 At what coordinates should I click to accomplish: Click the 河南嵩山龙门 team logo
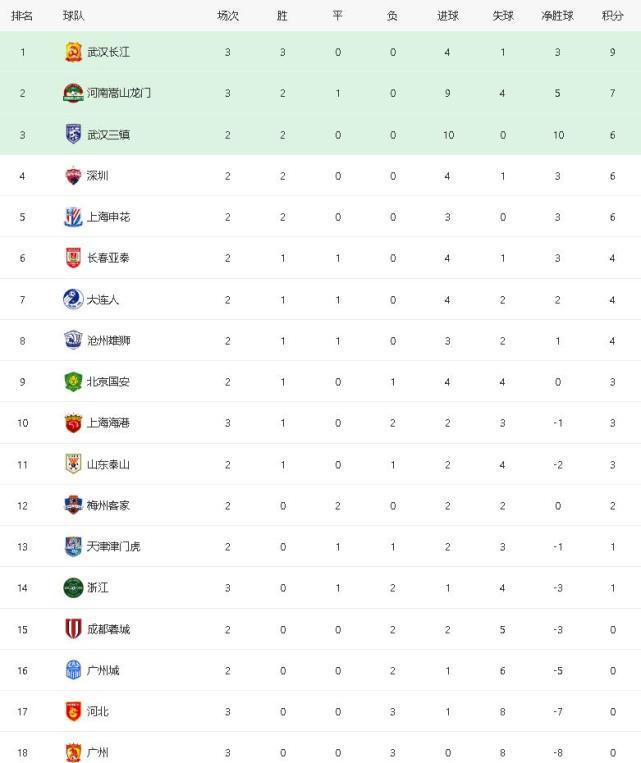point(73,93)
